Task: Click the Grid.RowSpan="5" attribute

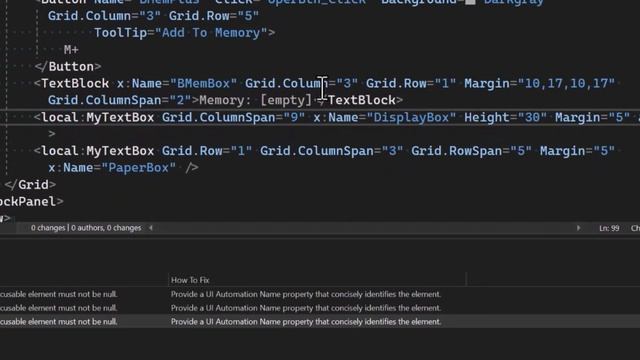Action: 471,151
